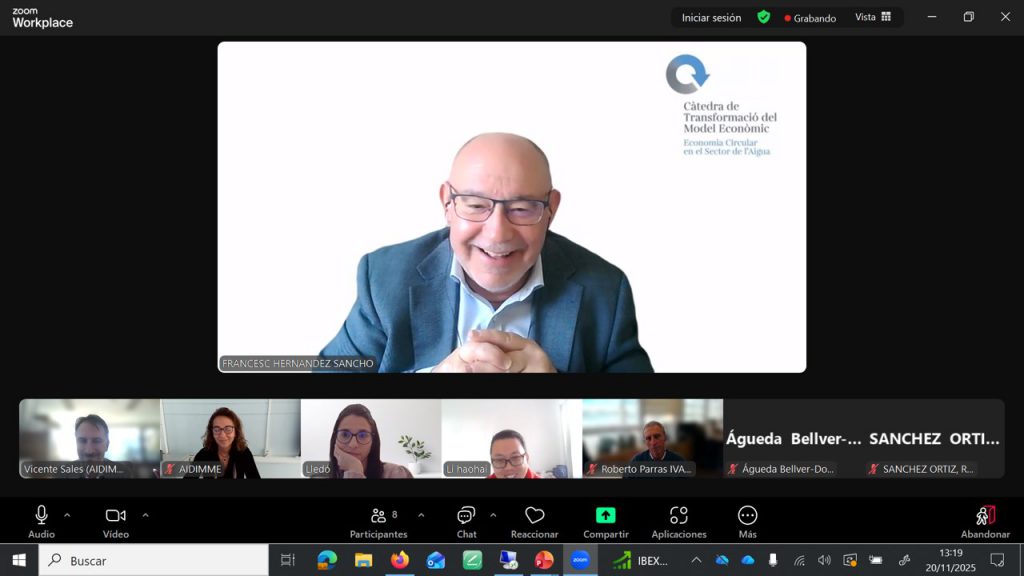Viewport: 1024px width, 576px height.
Task: Expand the participants options arrow
Action: (x=421, y=515)
